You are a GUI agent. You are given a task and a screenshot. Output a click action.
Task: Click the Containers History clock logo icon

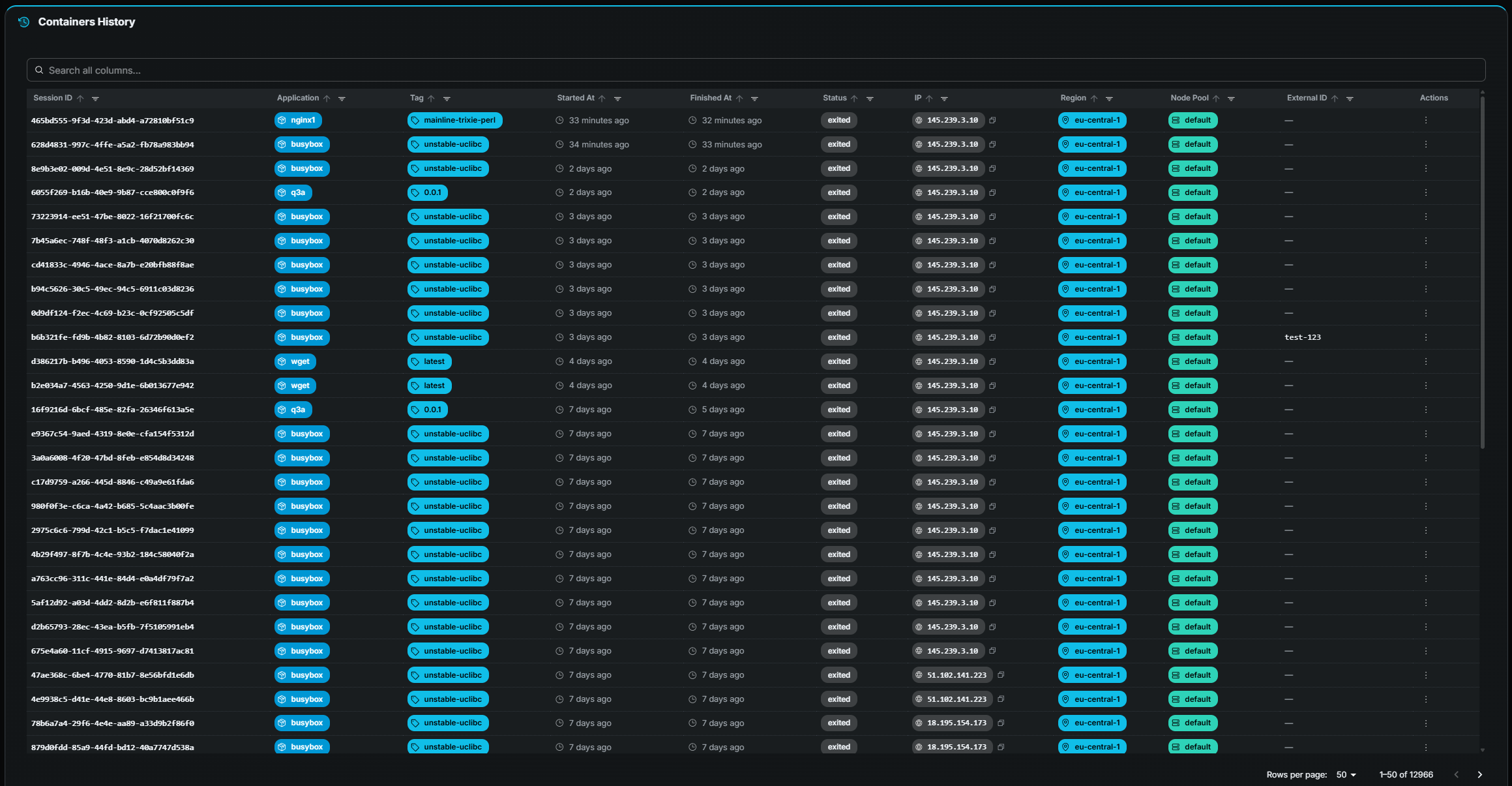pyautogui.click(x=23, y=22)
